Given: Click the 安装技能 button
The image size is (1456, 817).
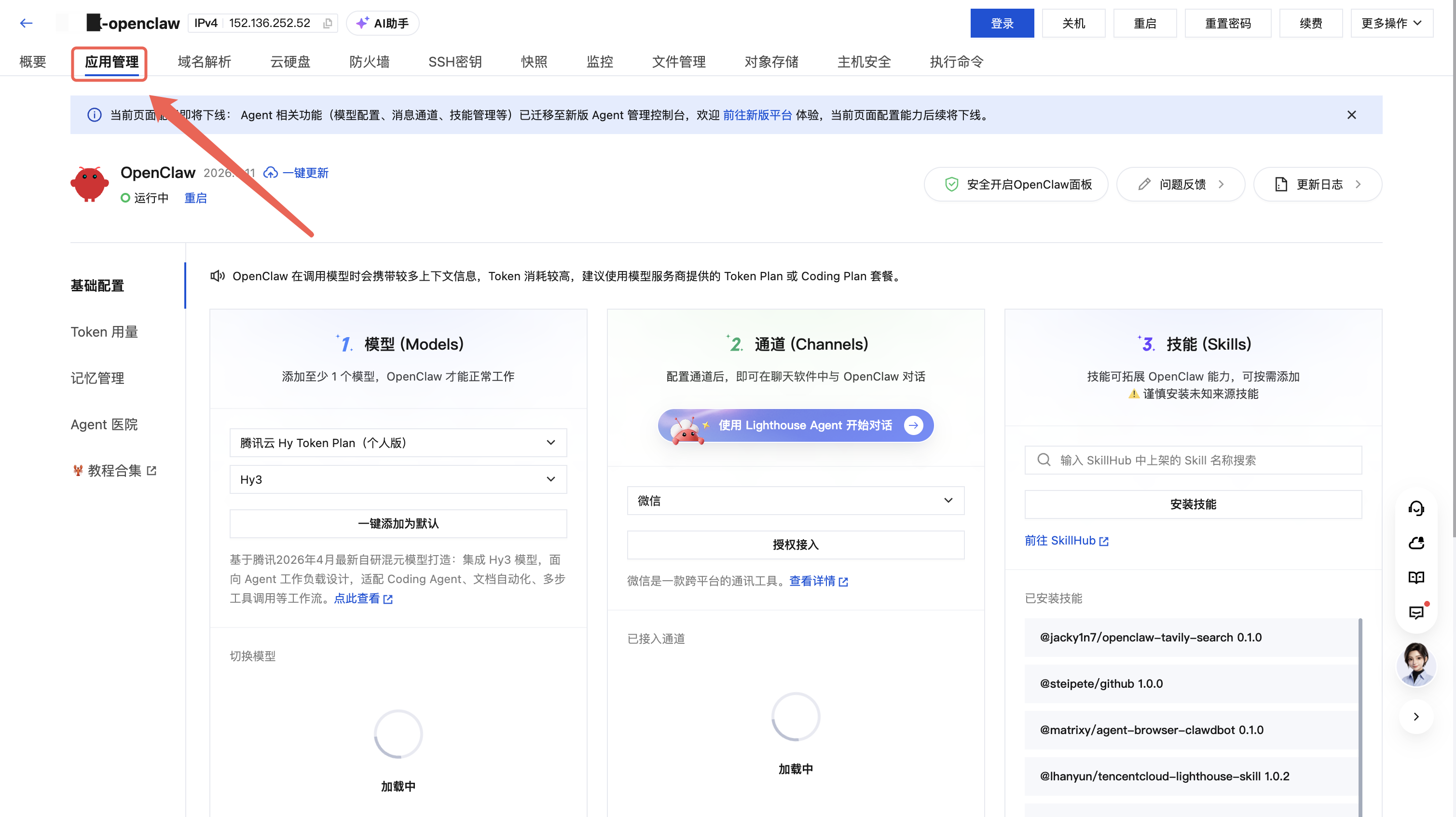Looking at the screenshot, I should click(x=1193, y=504).
